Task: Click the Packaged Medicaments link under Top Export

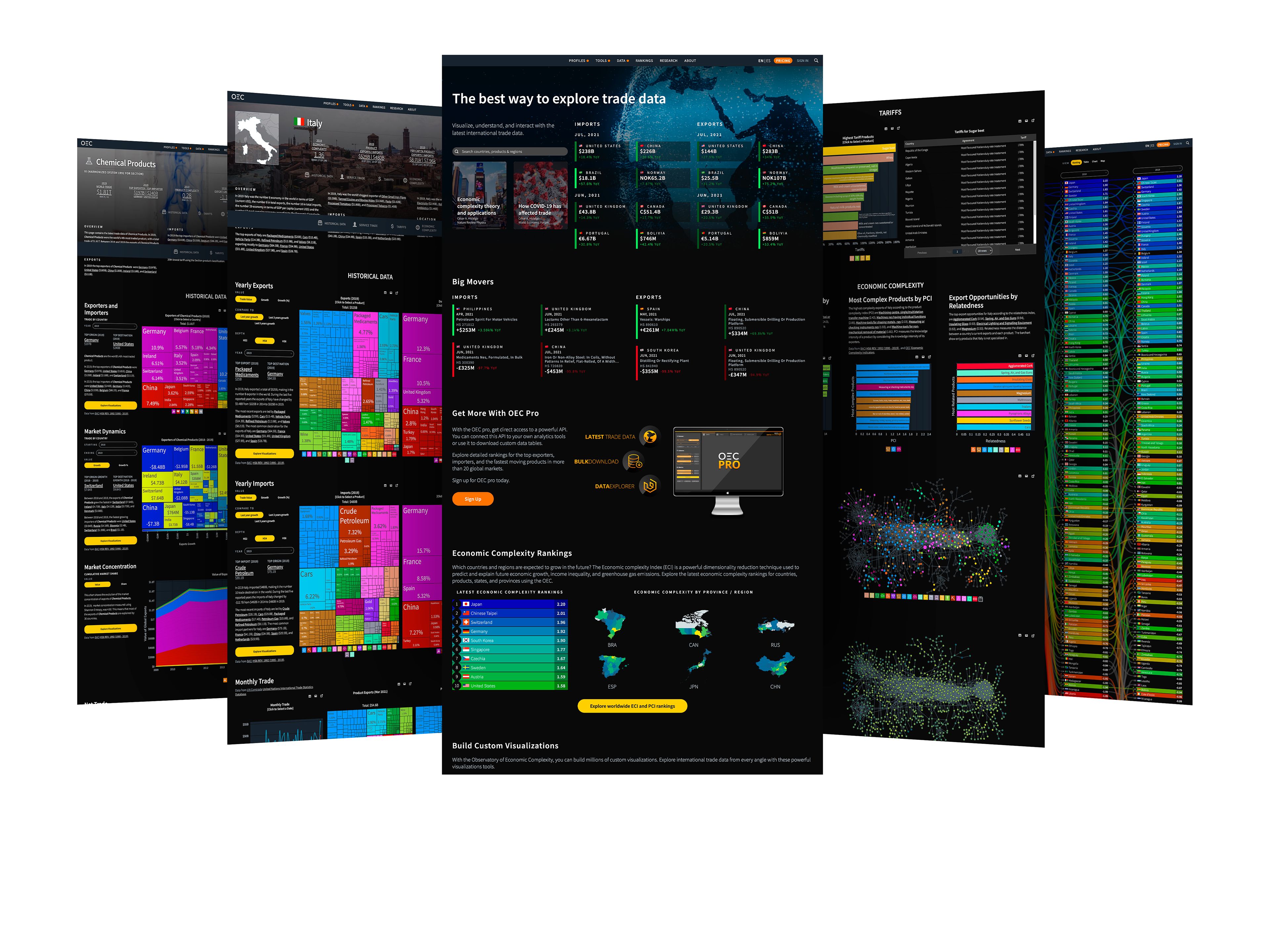Action: click(246, 373)
